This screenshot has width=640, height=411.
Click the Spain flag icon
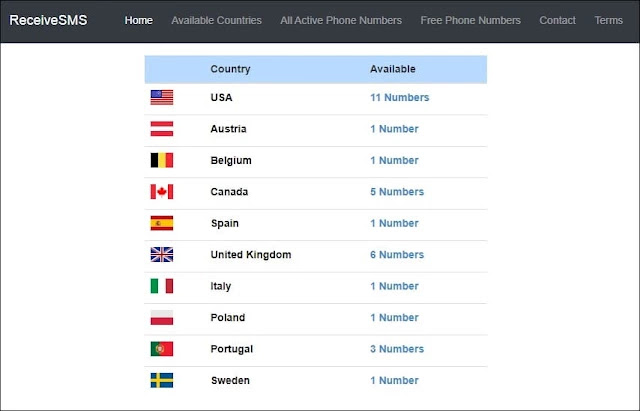162,223
